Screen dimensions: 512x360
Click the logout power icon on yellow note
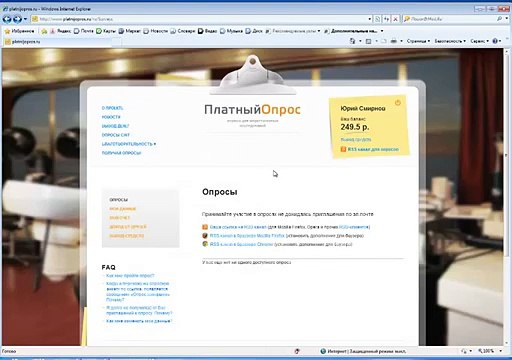coord(397,103)
